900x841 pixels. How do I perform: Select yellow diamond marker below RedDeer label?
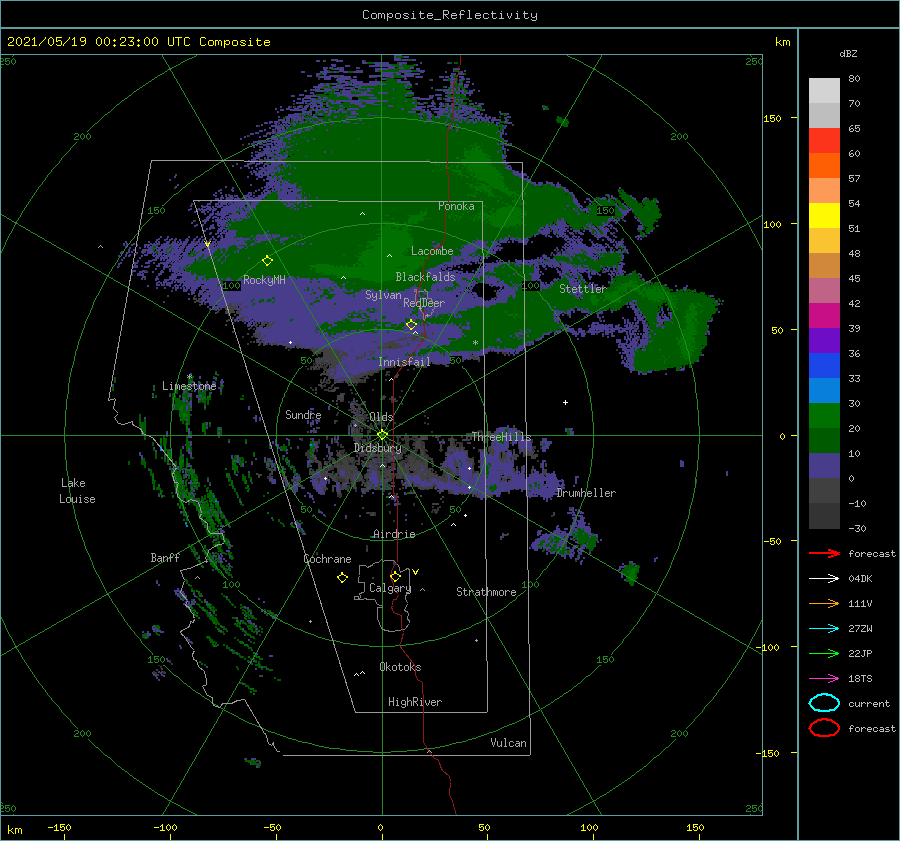[x=411, y=325]
